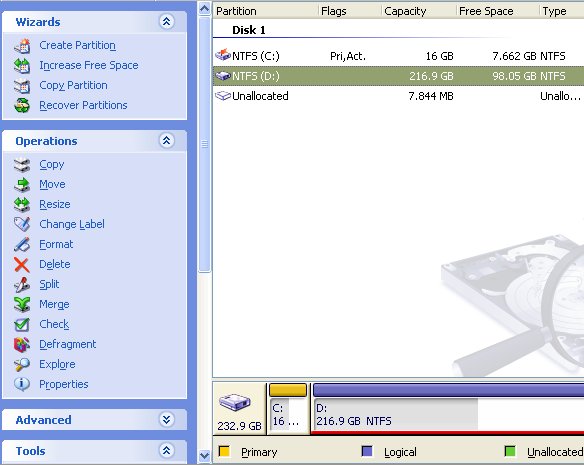This screenshot has width=584, height=465.
Task: Click the Format operation icon
Action: pos(22,245)
